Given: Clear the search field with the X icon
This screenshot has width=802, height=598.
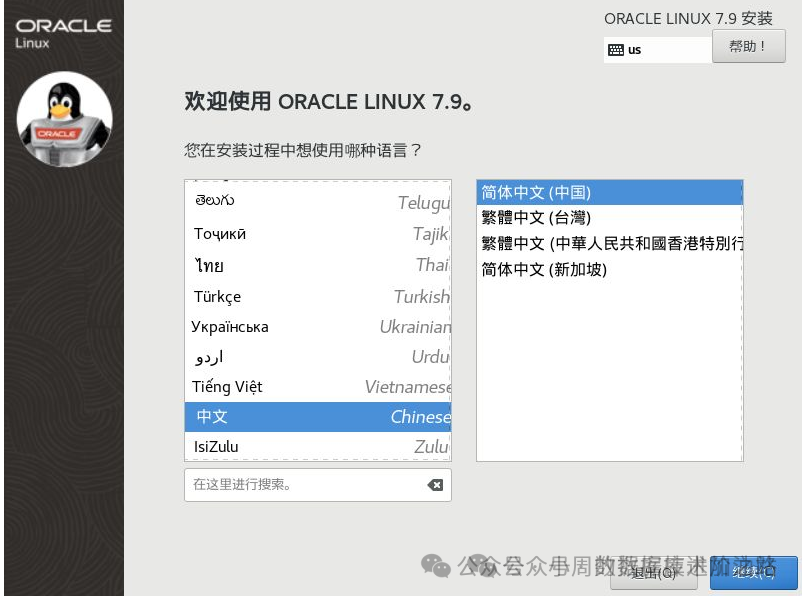Looking at the screenshot, I should (435, 485).
